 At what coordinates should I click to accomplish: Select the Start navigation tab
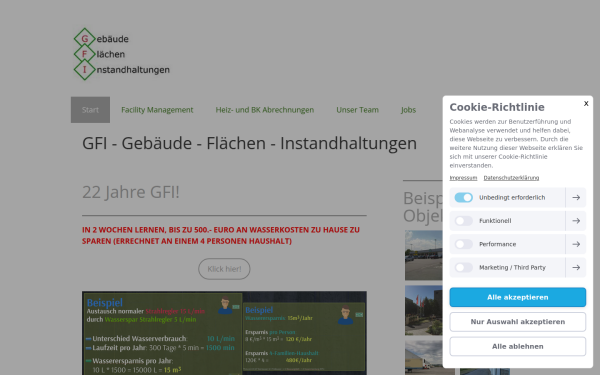point(90,110)
